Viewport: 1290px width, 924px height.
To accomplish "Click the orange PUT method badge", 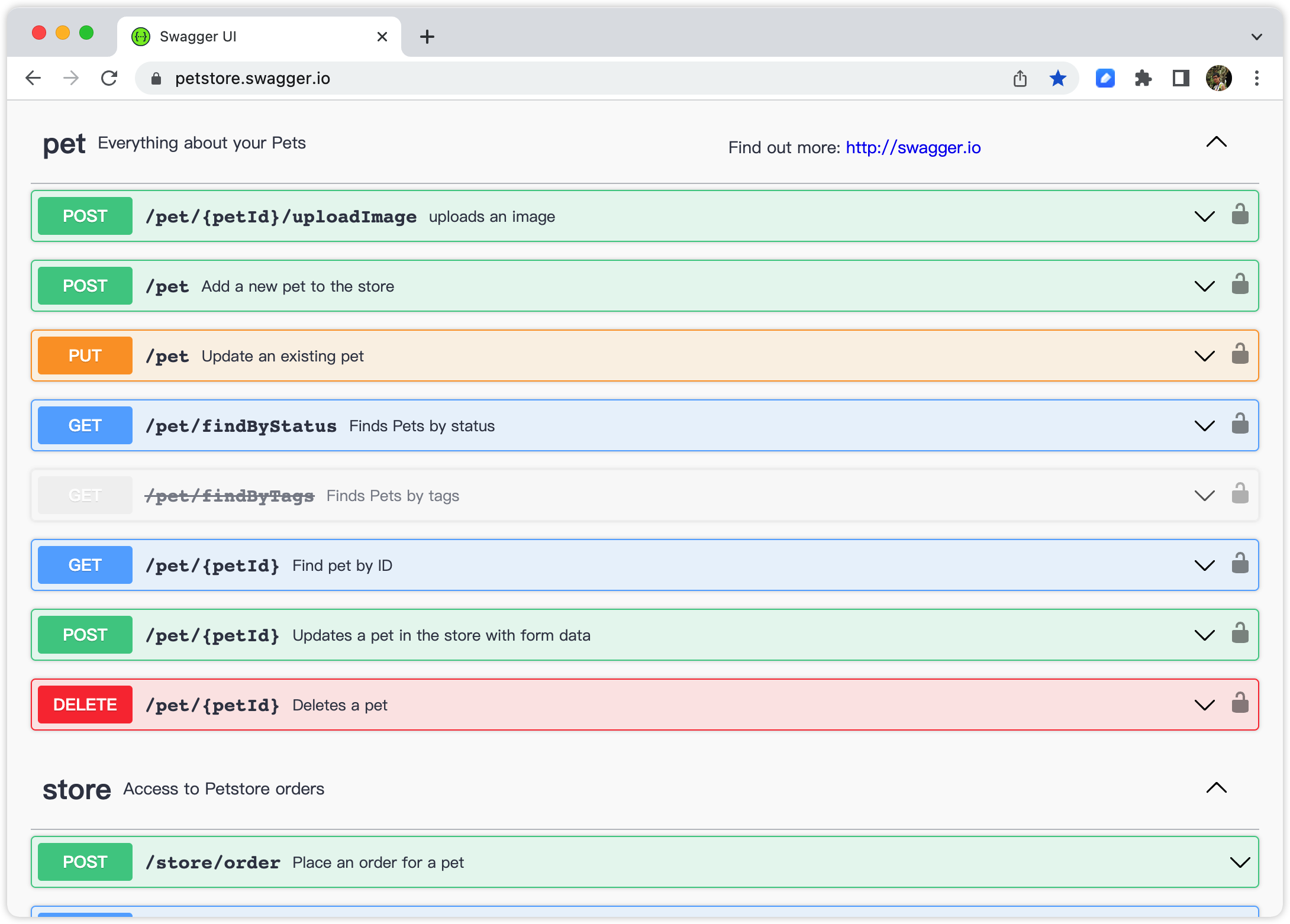I will click(x=85, y=356).
